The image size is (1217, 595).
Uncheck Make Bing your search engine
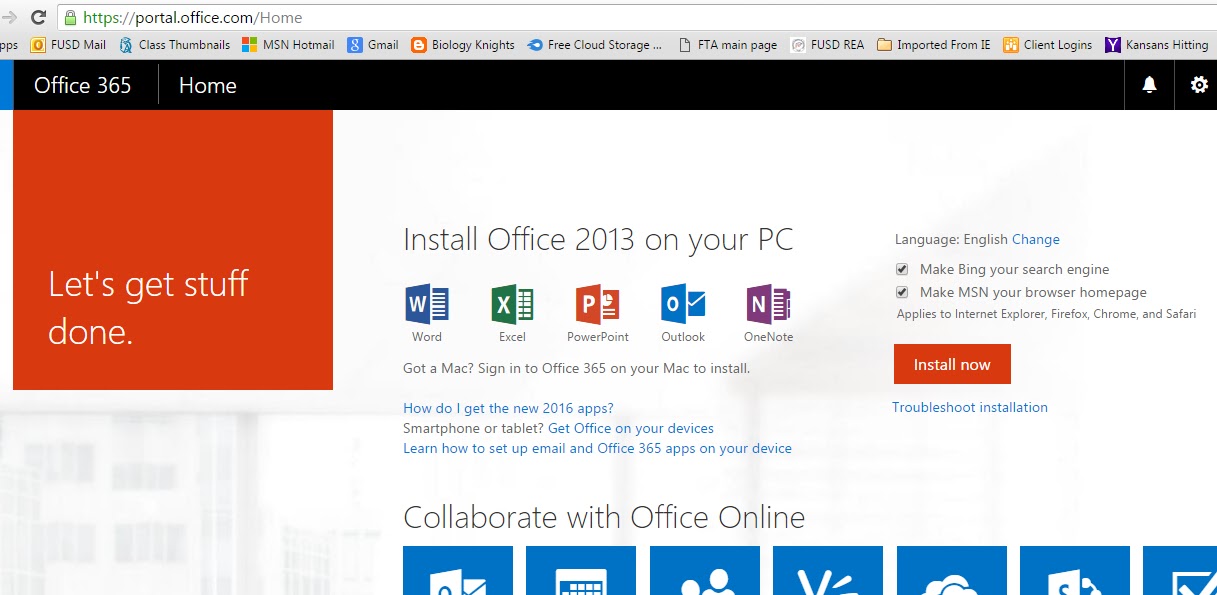click(901, 268)
